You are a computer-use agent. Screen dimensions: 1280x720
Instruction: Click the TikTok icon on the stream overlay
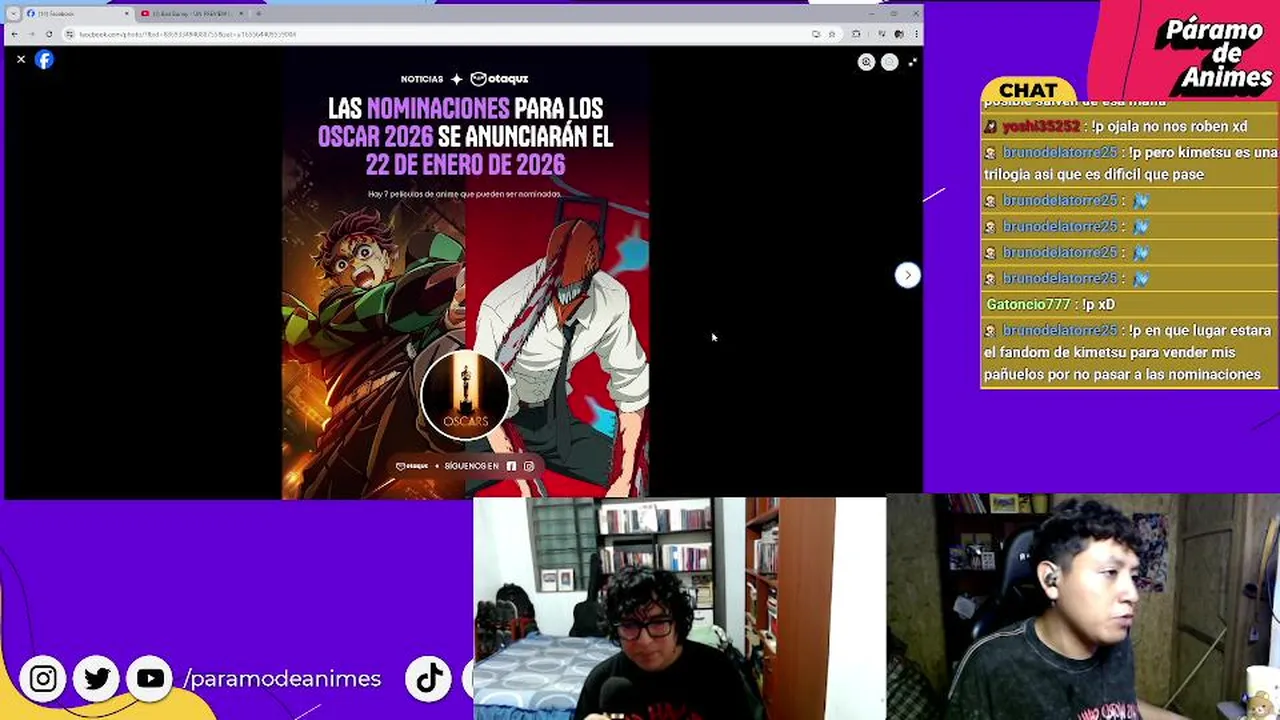[x=429, y=679]
